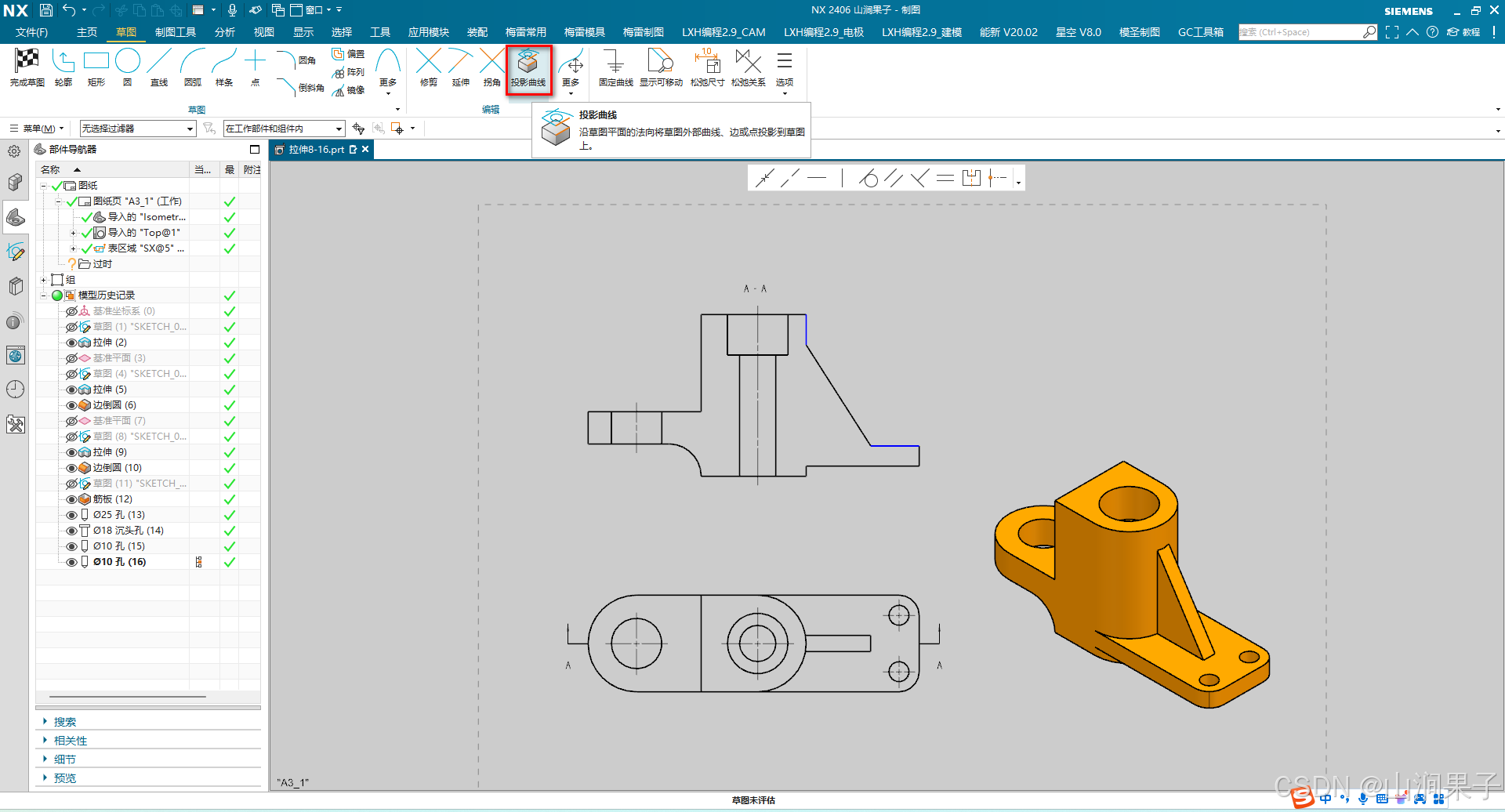Select the 拐角 corner tool
Image resolution: width=1505 pixels, height=812 pixels.
tap(491, 67)
